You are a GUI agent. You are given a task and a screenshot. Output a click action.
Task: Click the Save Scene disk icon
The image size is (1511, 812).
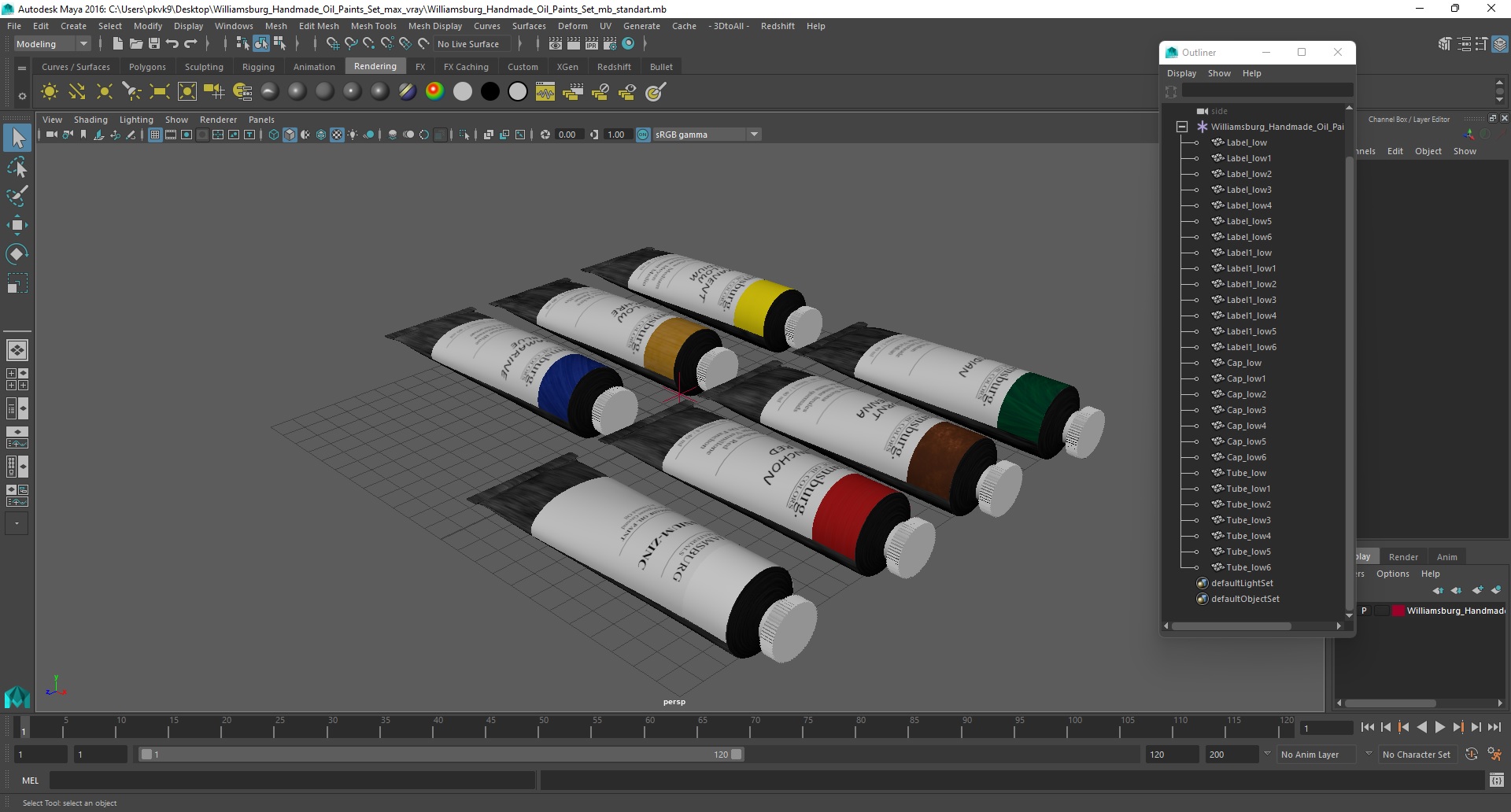tap(154, 44)
